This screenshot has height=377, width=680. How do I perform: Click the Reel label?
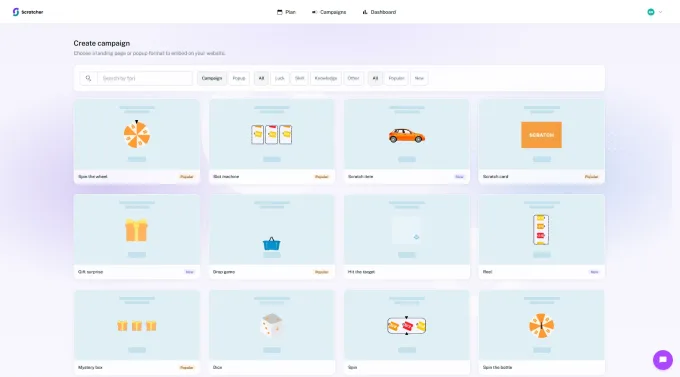(487, 272)
